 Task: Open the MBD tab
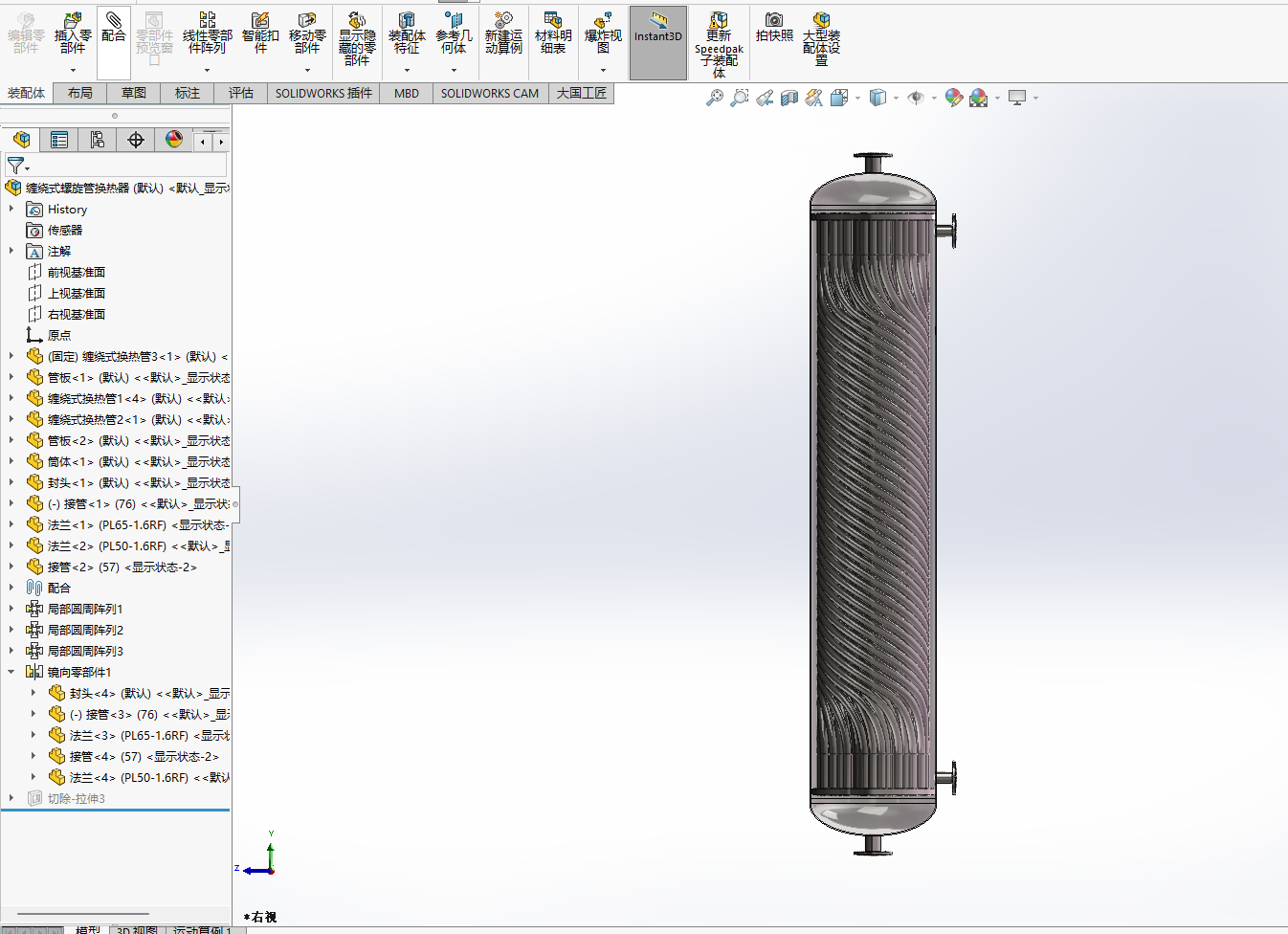pos(407,93)
